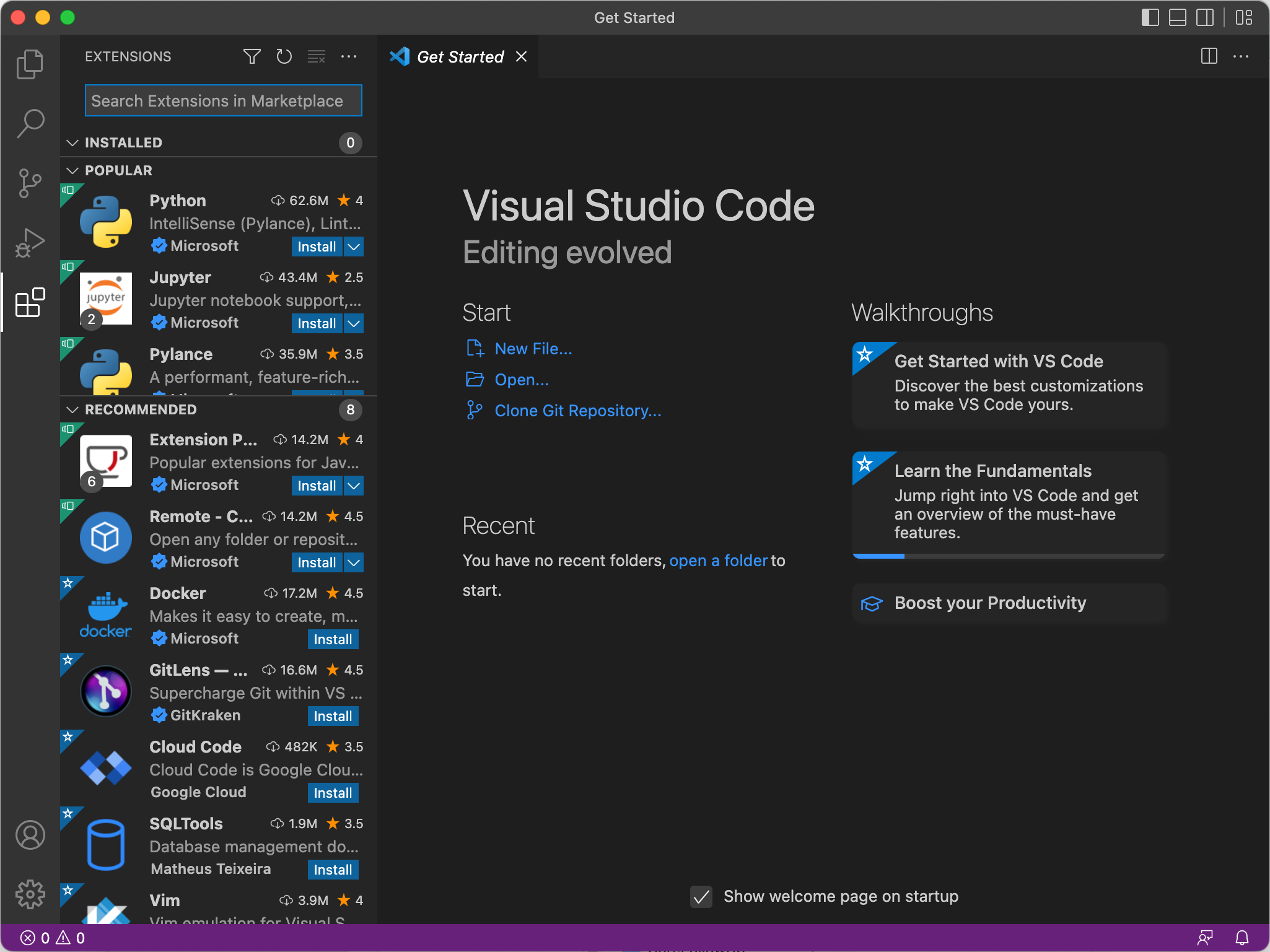Open the Source Control view
The image size is (1270, 952).
(x=30, y=183)
